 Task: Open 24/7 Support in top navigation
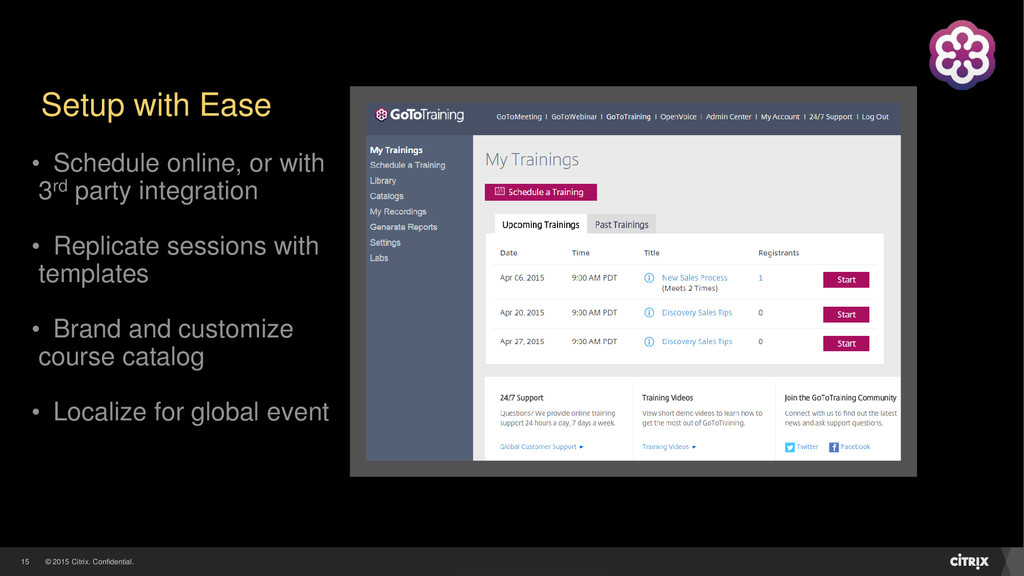(x=830, y=117)
